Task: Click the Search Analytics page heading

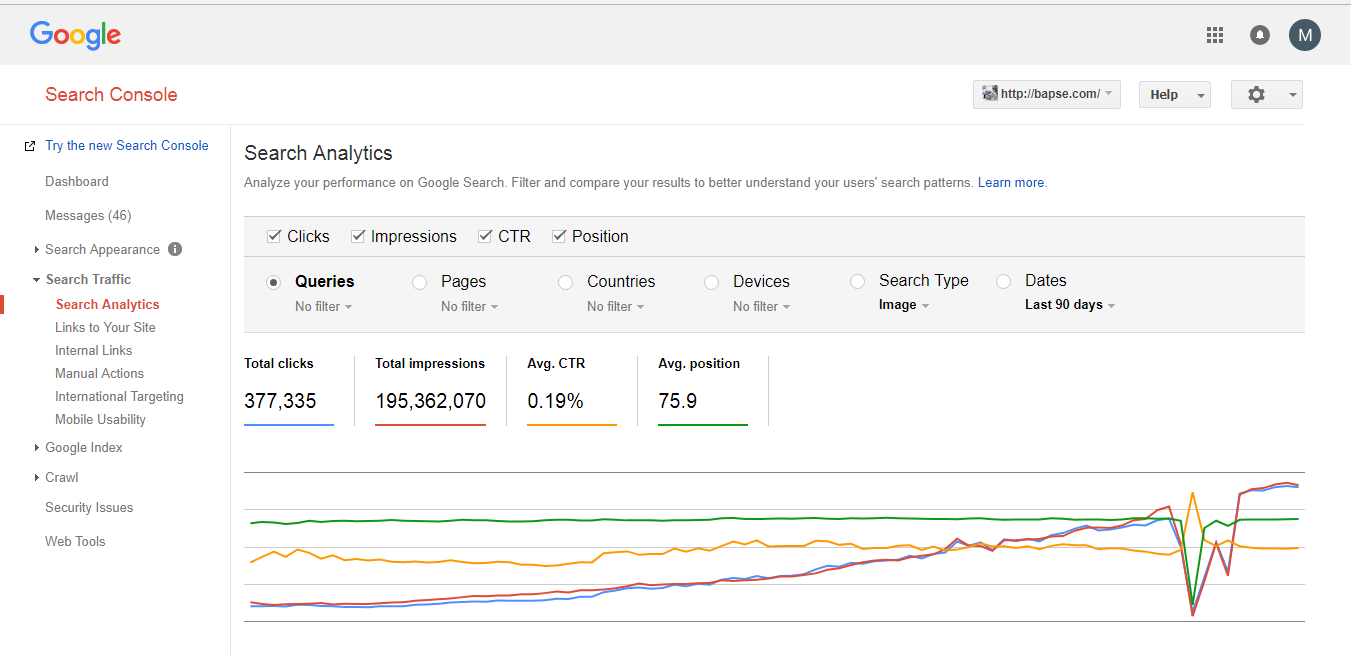Action: click(318, 154)
